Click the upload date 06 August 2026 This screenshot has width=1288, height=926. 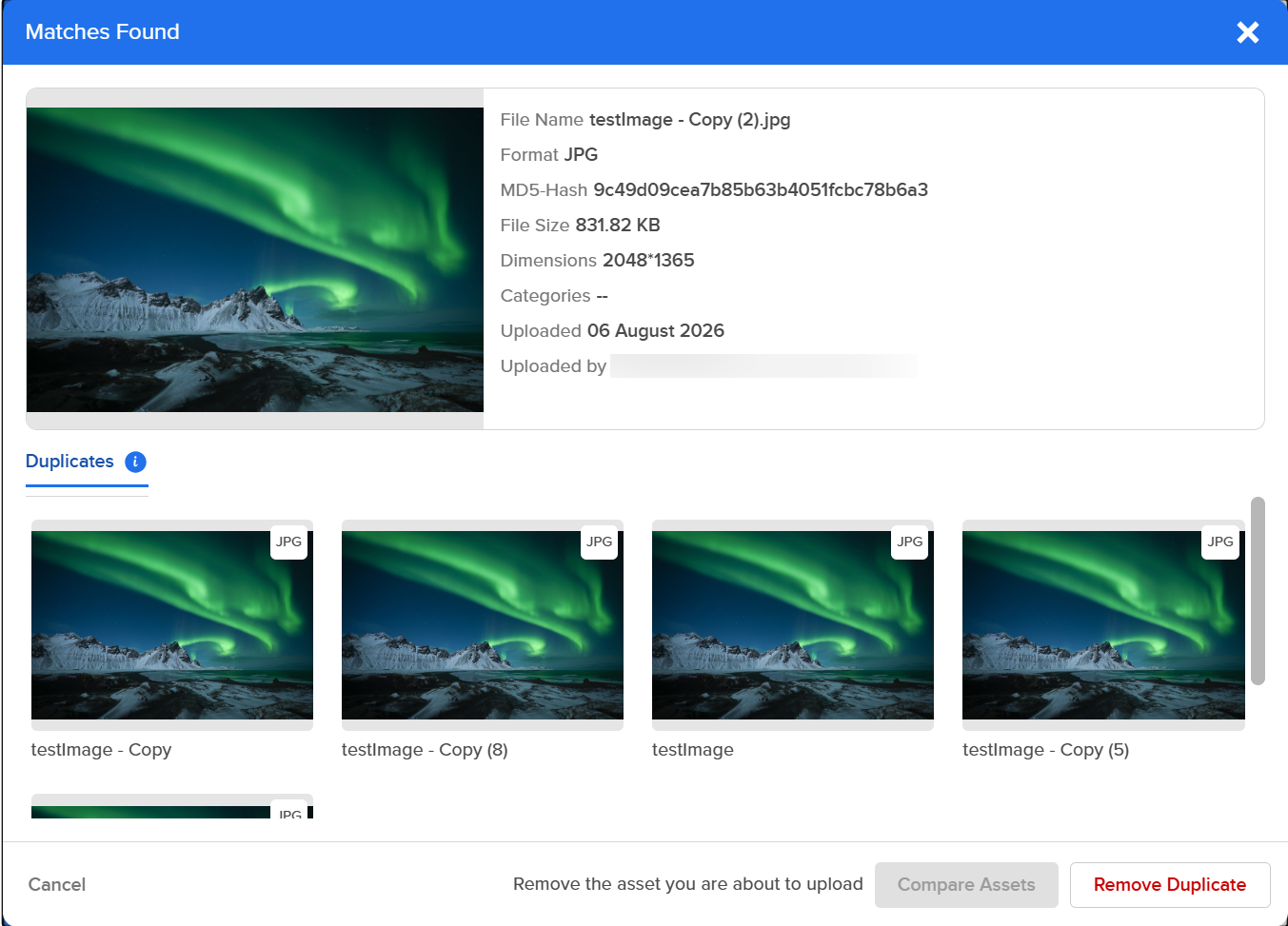pos(656,331)
